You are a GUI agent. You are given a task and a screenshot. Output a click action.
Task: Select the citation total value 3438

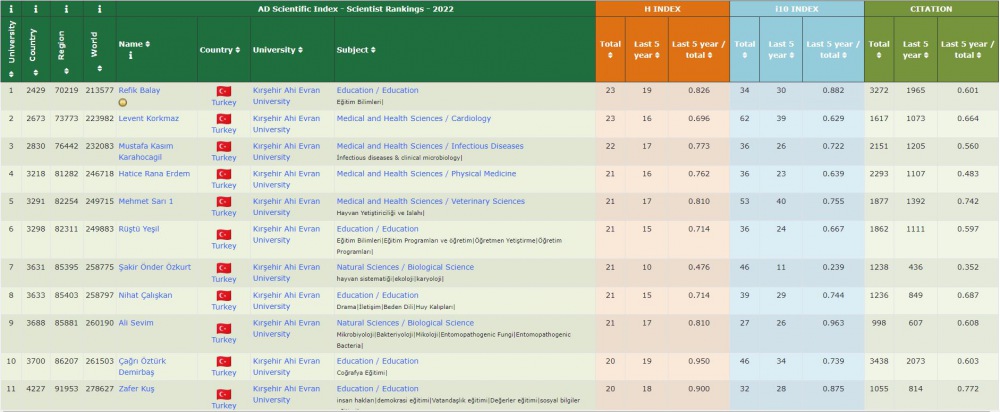point(879,361)
